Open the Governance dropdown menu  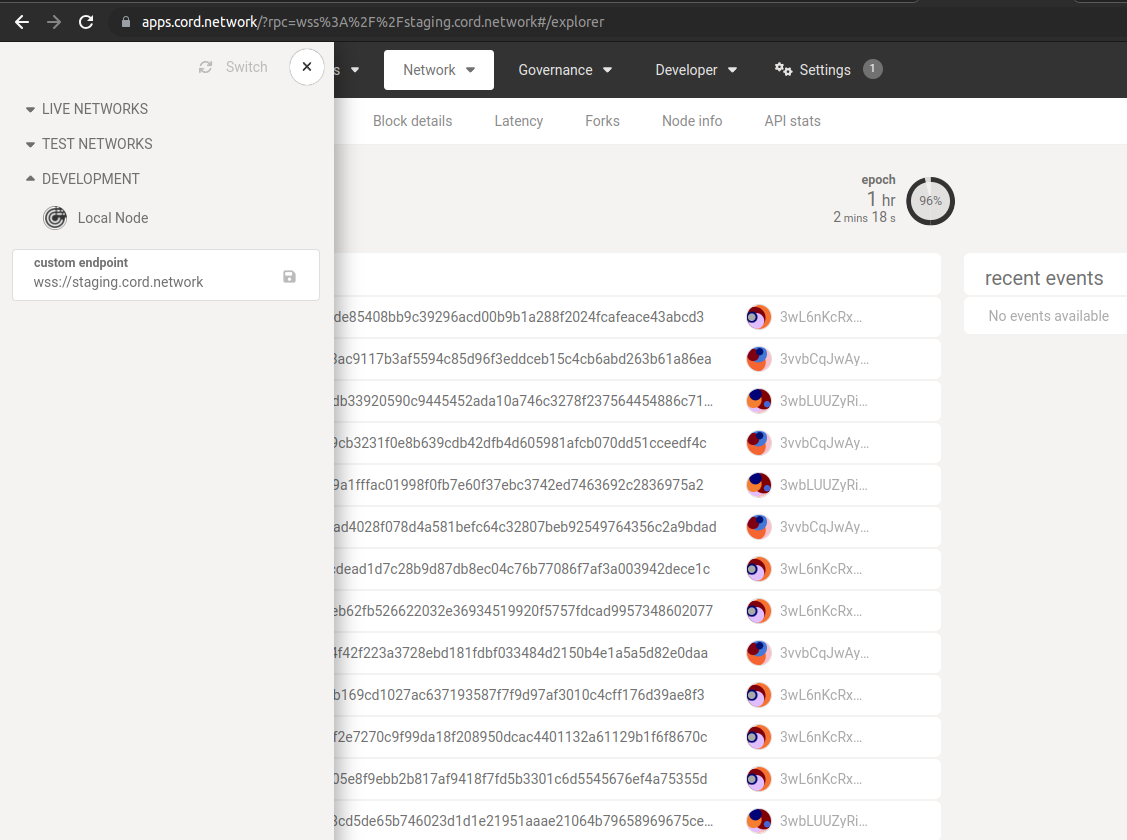pos(566,69)
